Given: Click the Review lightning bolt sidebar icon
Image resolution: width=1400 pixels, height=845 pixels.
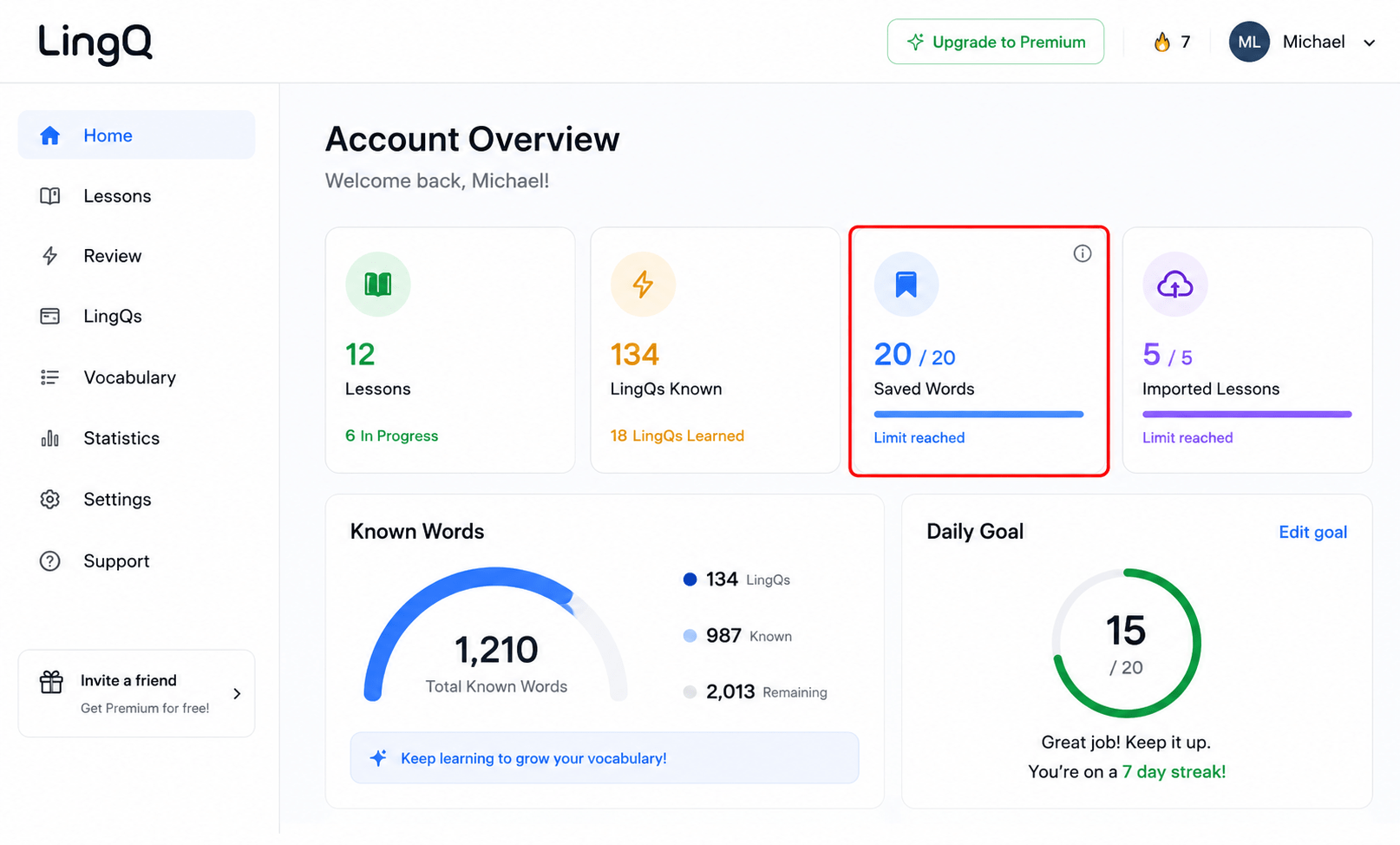Looking at the screenshot, I should [x=50, y=256].
